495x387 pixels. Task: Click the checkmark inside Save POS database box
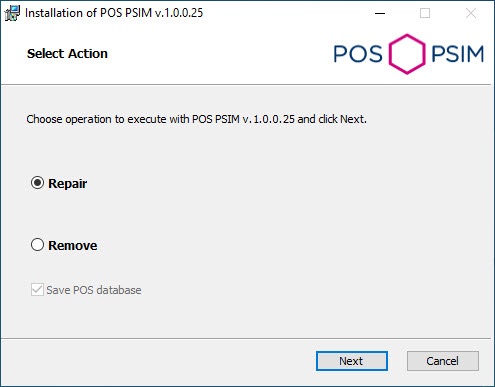[37, 290]
